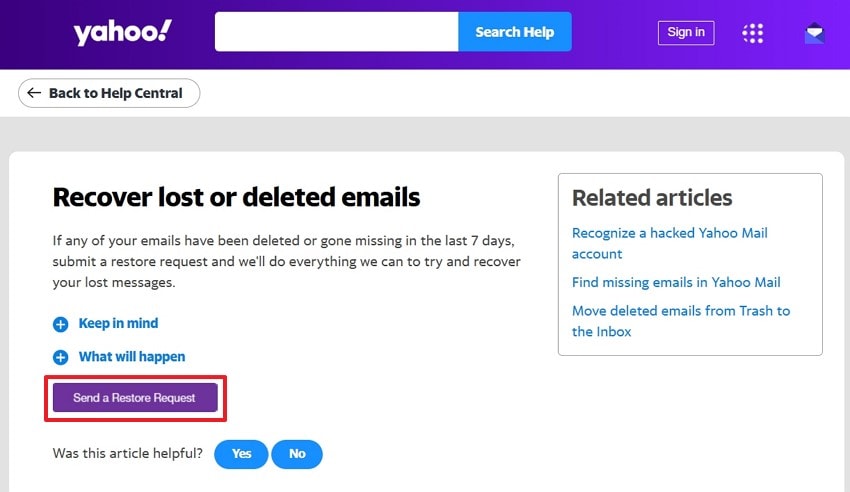Viewport: 850px width, 492px height.
Task: Click Send a Restore Request
Action: (134, 398)
